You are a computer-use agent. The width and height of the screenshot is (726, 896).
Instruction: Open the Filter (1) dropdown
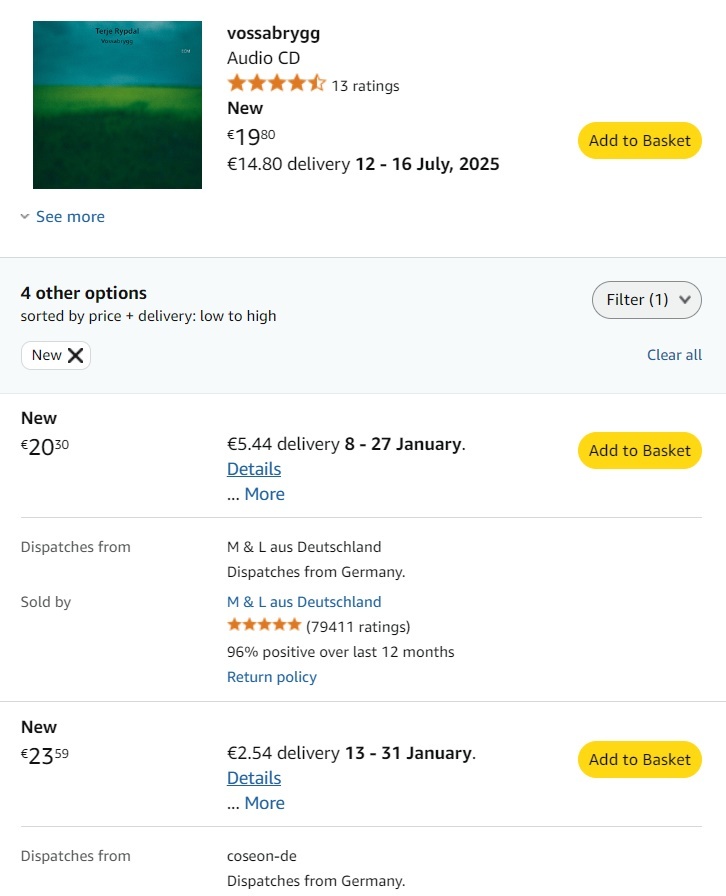[x=646, y=299]
